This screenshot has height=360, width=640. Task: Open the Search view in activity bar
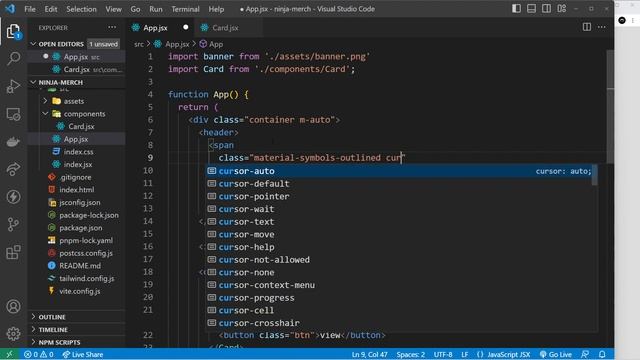pos(13,58)
